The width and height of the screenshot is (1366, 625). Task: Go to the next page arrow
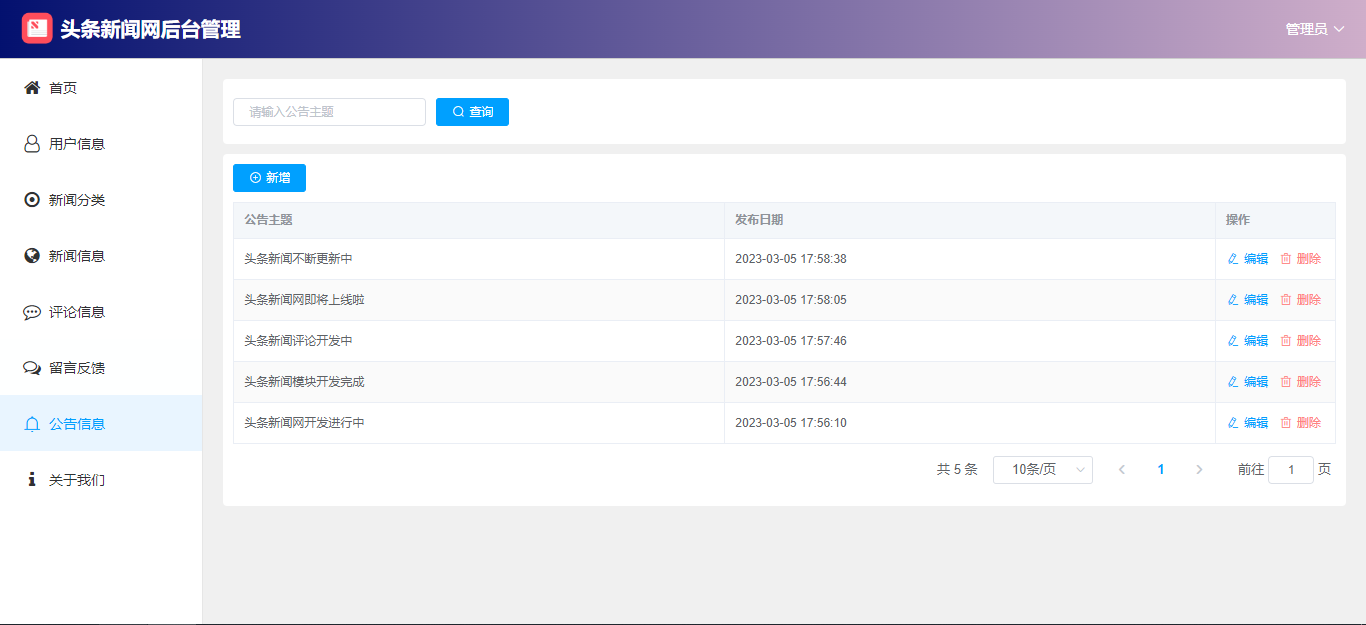(x=1199, y=470)
